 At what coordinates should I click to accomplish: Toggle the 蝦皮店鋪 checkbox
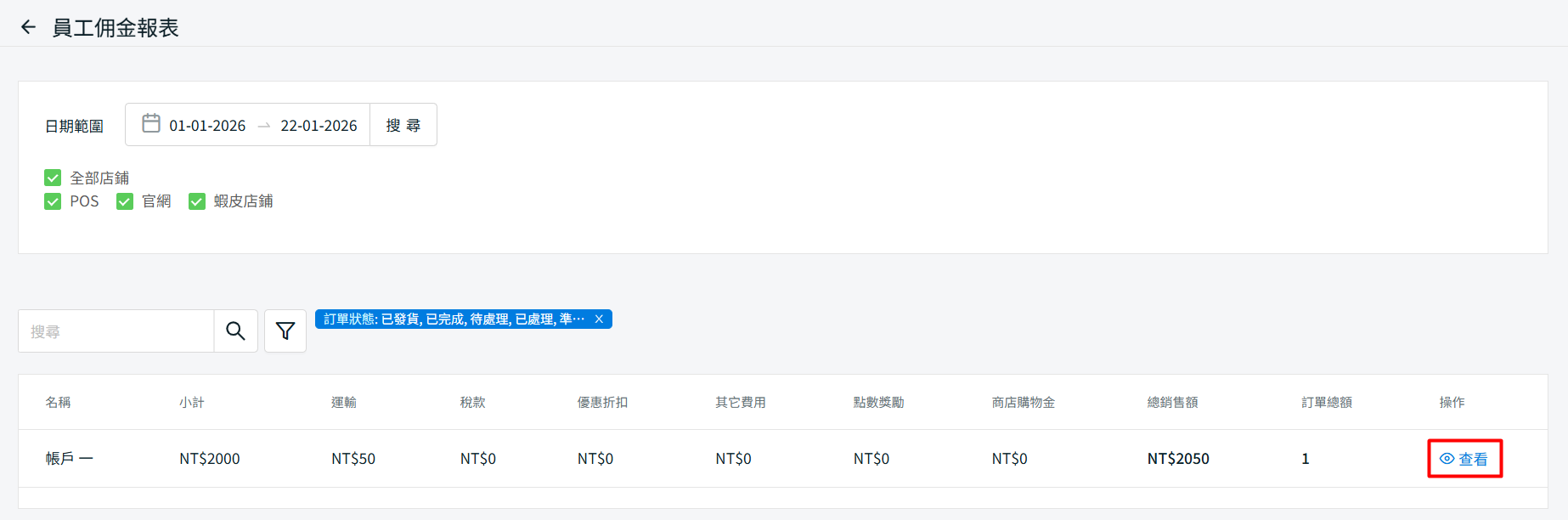coord(197,201)
